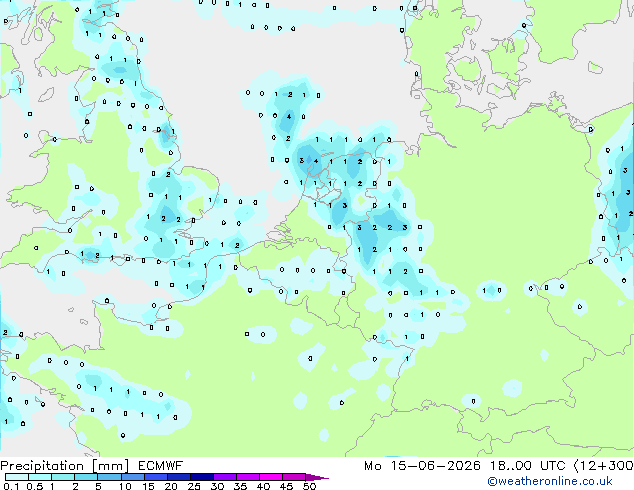Select the 25–30 mm dark navy swatch
Image resolution: width=634 pixels, height=490 pixels.
pos(202,477)
